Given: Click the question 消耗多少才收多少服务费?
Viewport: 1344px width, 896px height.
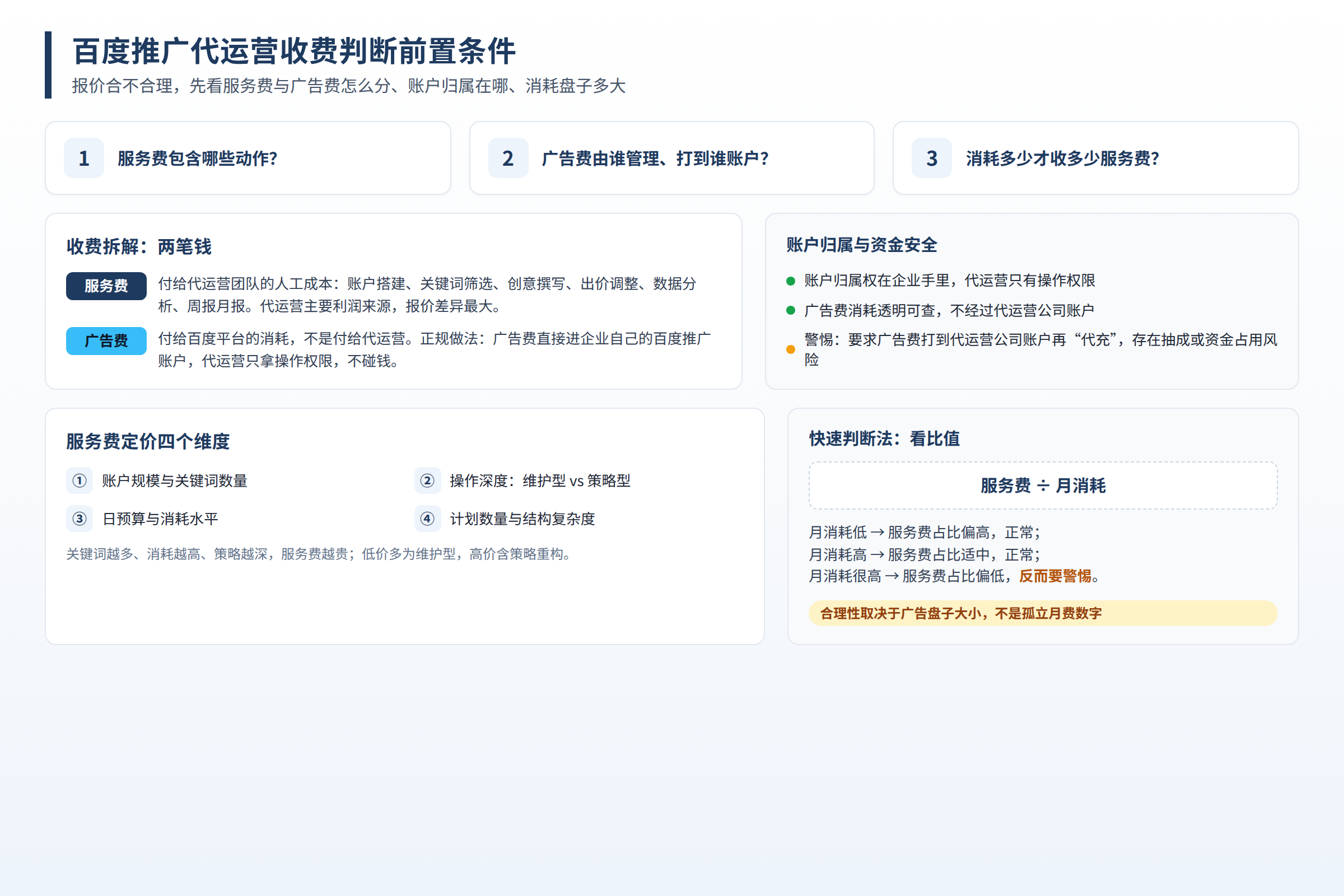Looking at the screenshot, I should 1063,158.
